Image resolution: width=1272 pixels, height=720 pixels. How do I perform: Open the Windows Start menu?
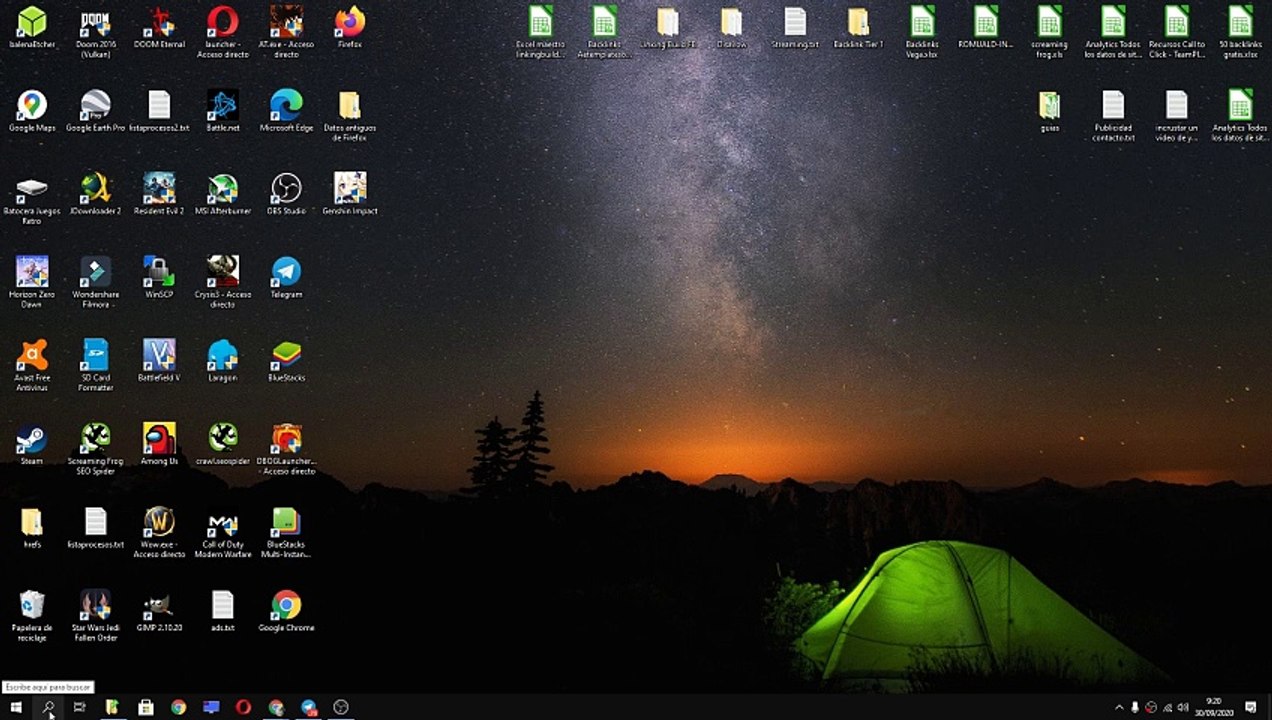pyautogui.click(x=16, y=707)
